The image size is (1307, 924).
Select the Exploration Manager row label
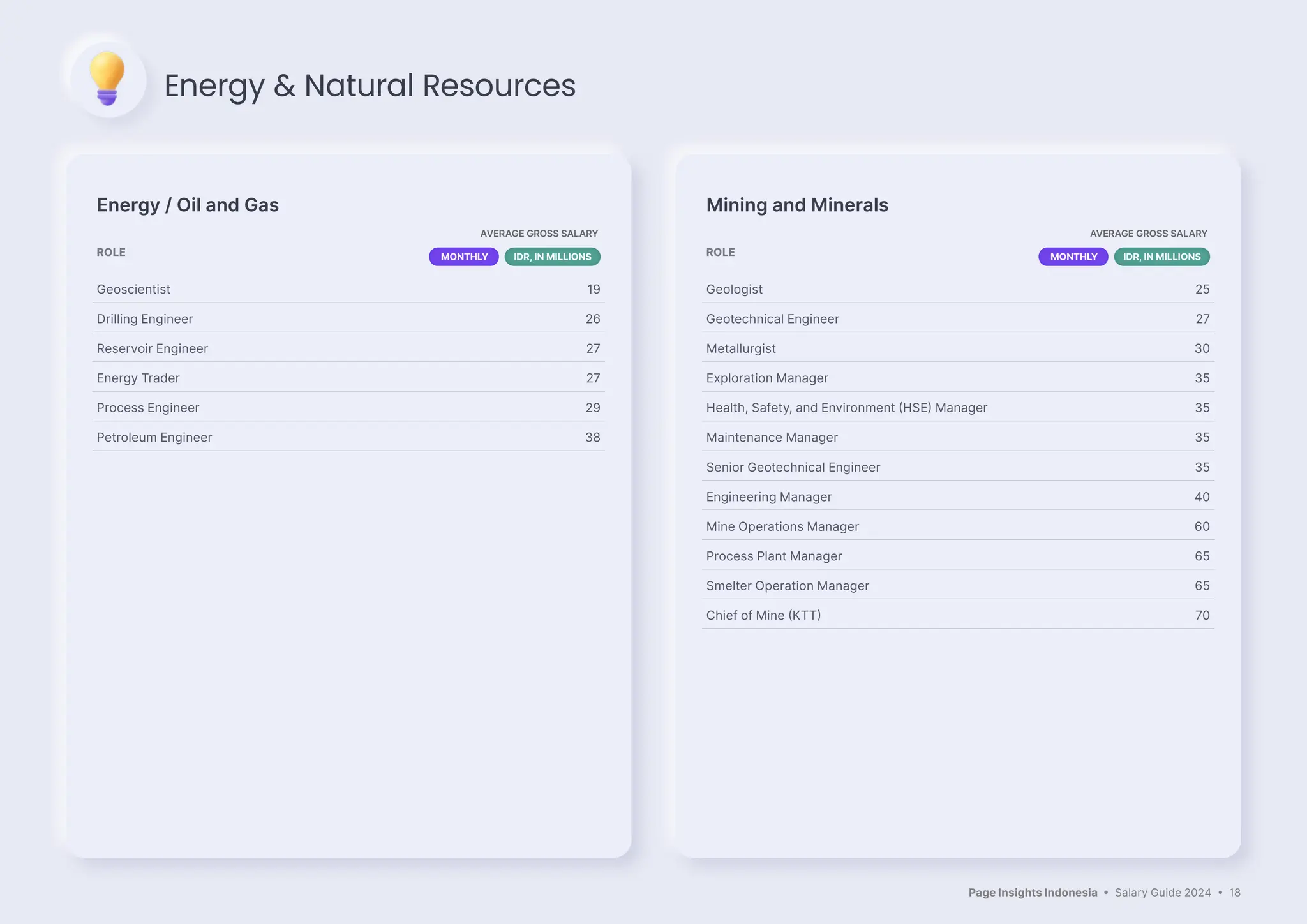point(767,378)
